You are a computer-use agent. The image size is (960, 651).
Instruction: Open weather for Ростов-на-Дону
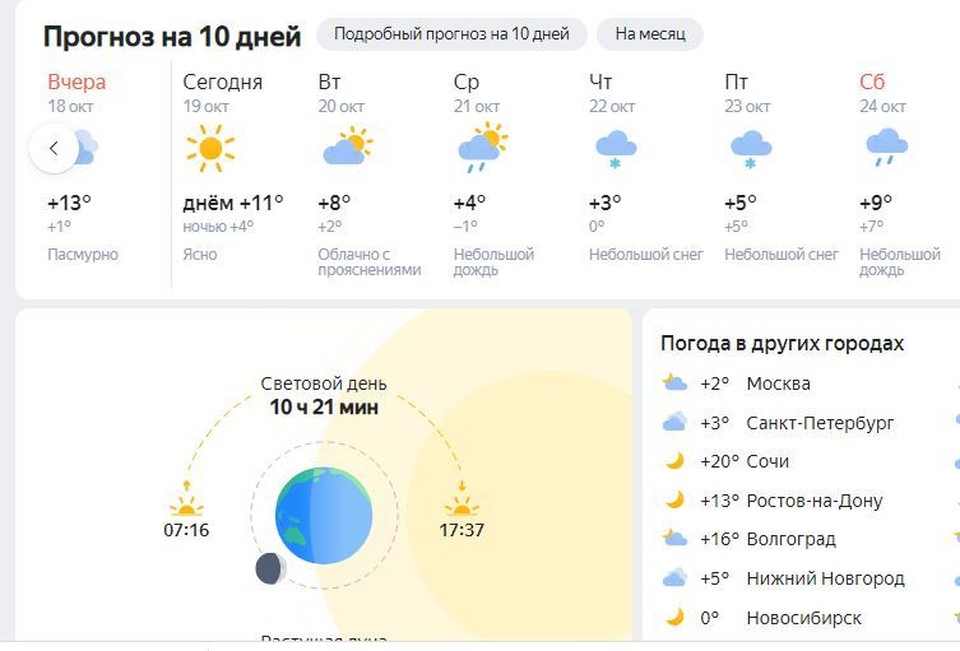(x=812, y=500)
